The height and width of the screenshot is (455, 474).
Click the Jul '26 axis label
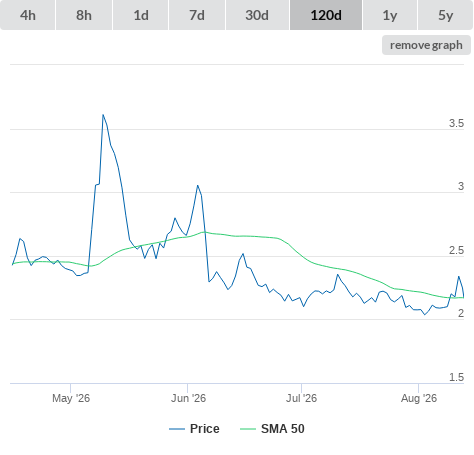(x=301, y=398)
